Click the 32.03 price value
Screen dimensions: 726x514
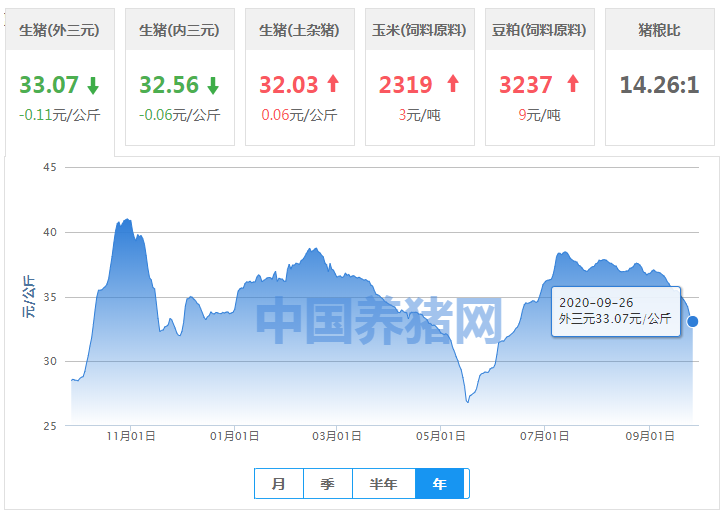(x=289, y=85)
